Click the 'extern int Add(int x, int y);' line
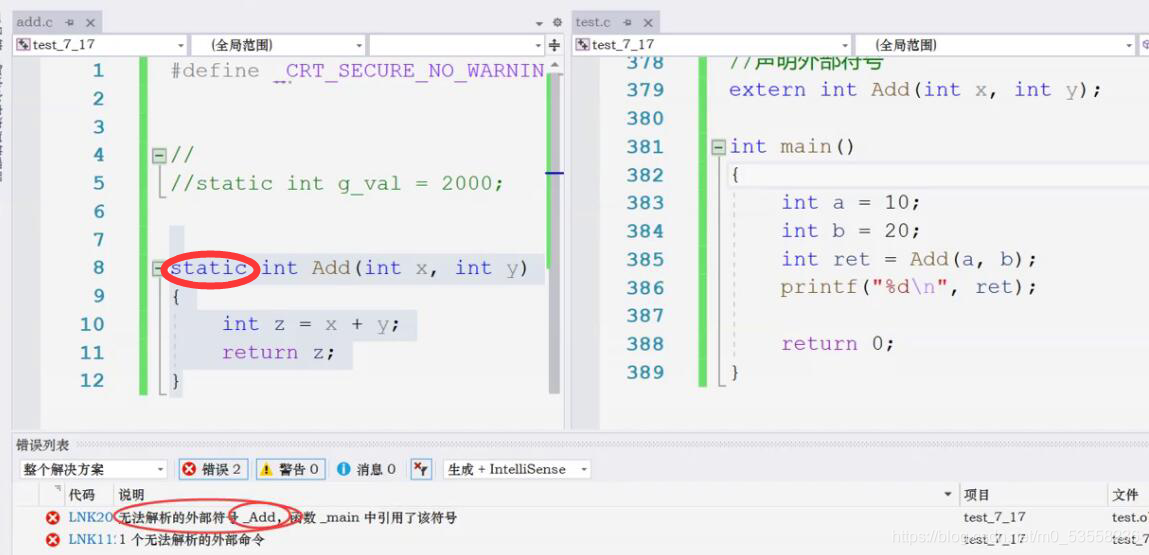1149x555 pixels. point(915,90)
